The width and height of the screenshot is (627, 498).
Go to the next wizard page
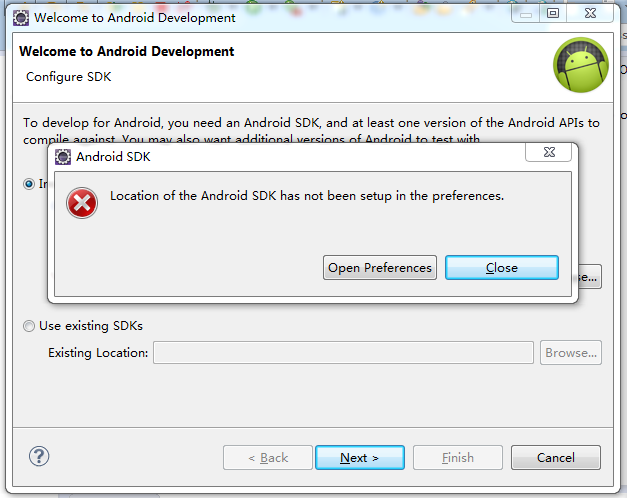359,458
